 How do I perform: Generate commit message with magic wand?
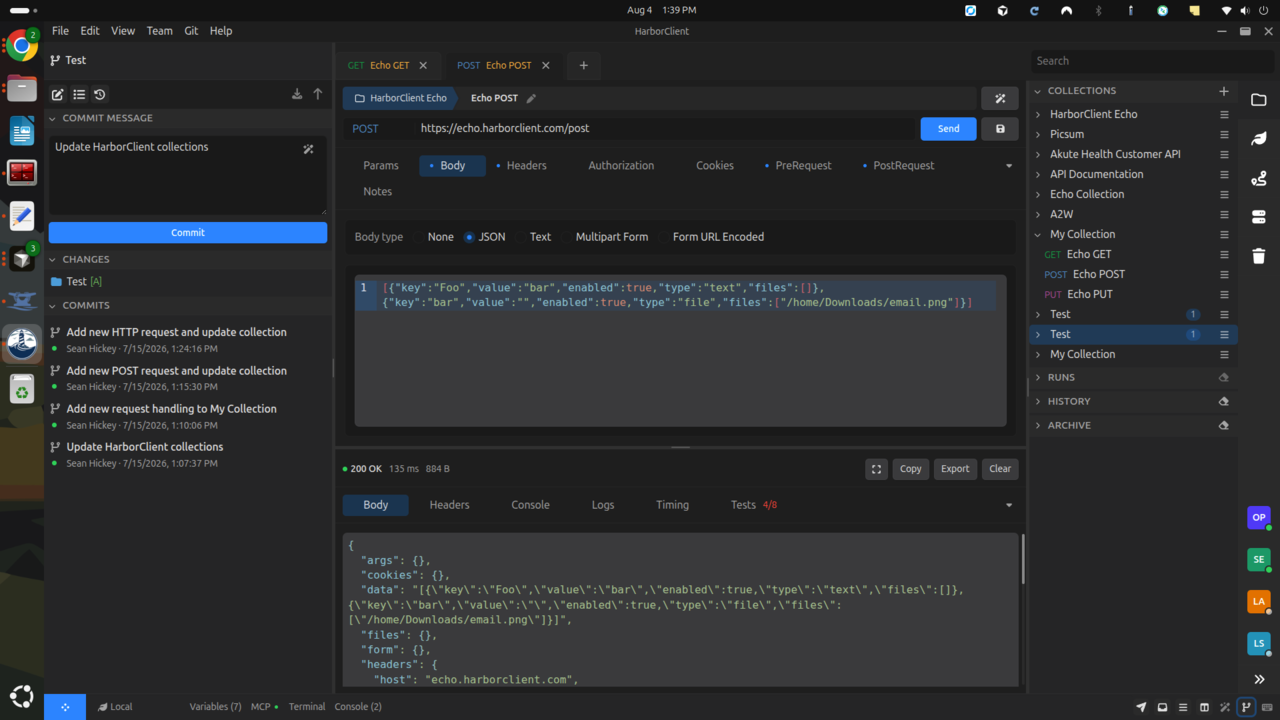[x=309, y=149]
